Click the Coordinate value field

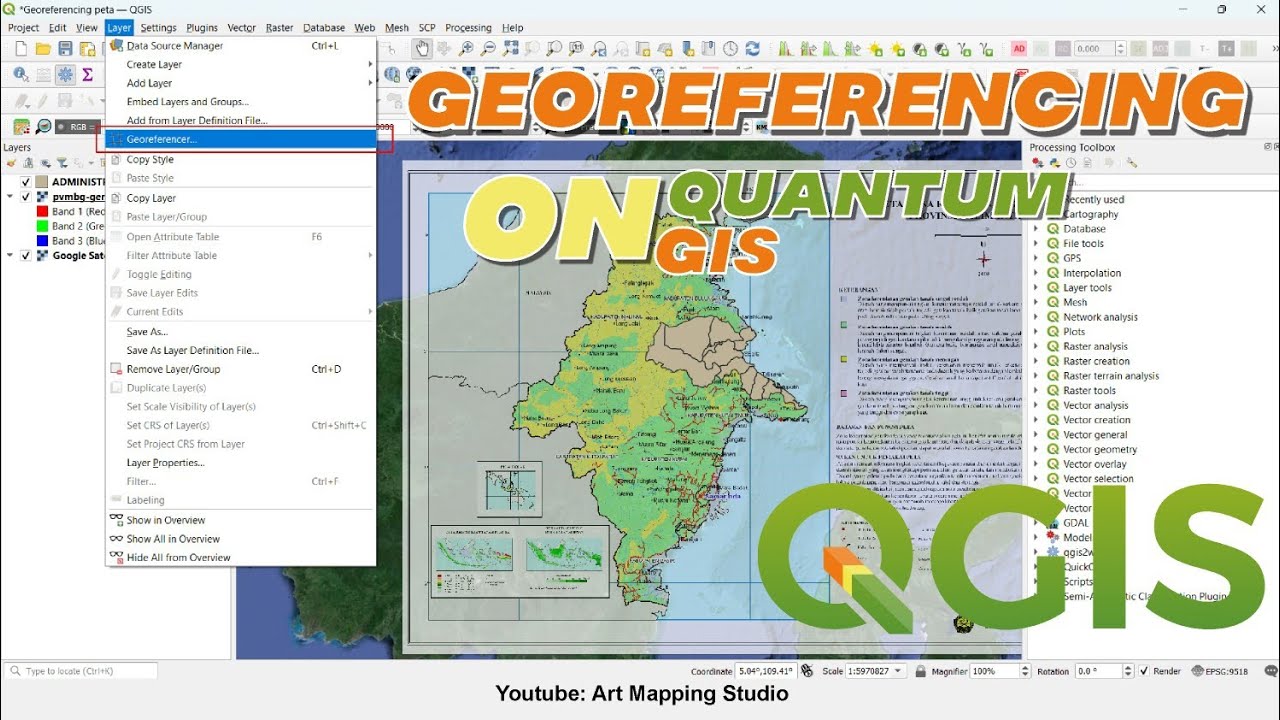[x=766, y=671]
